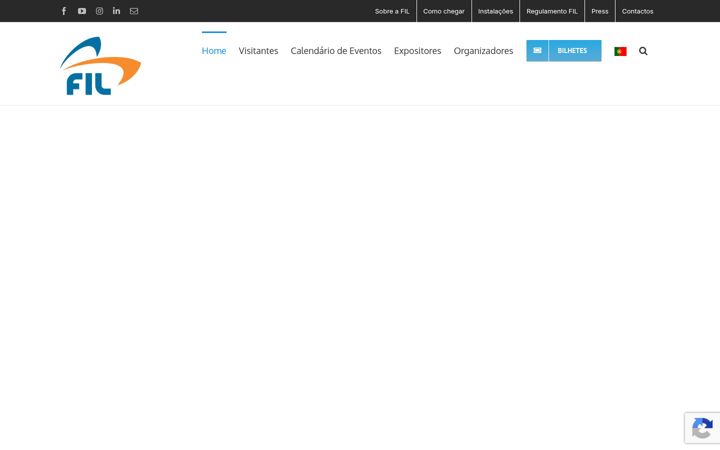Select the Portuguese flag language icon

pos(620,51)
